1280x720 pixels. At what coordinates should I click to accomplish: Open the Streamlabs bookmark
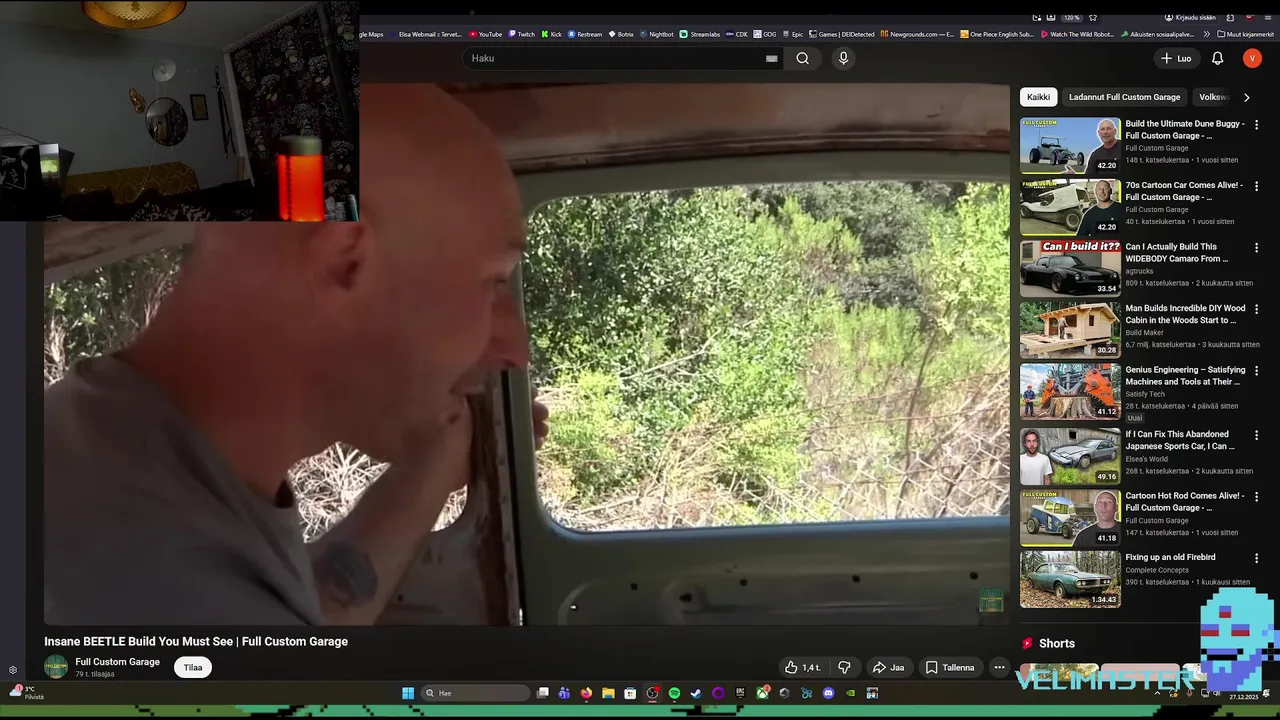(700, 34)
